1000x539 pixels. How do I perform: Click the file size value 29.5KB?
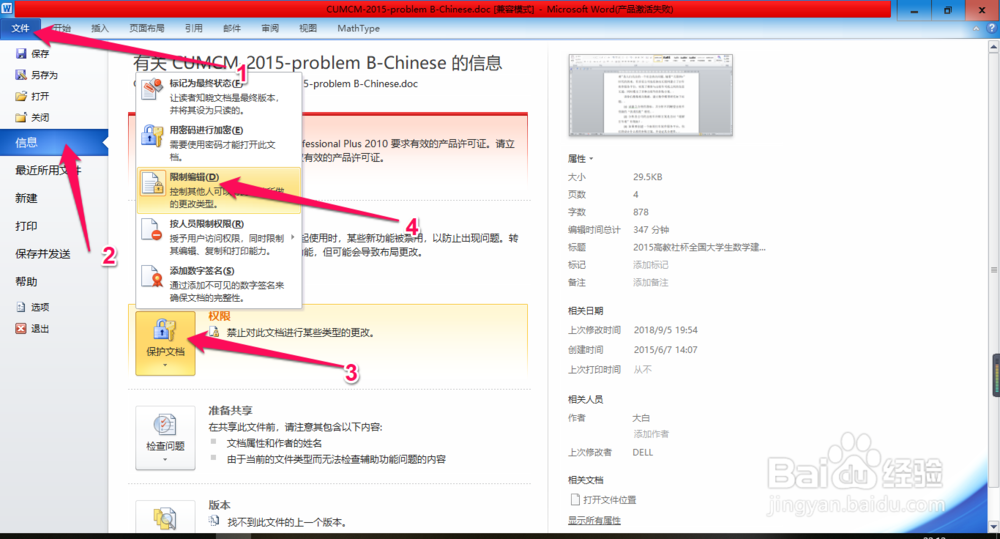click(648, 177)
